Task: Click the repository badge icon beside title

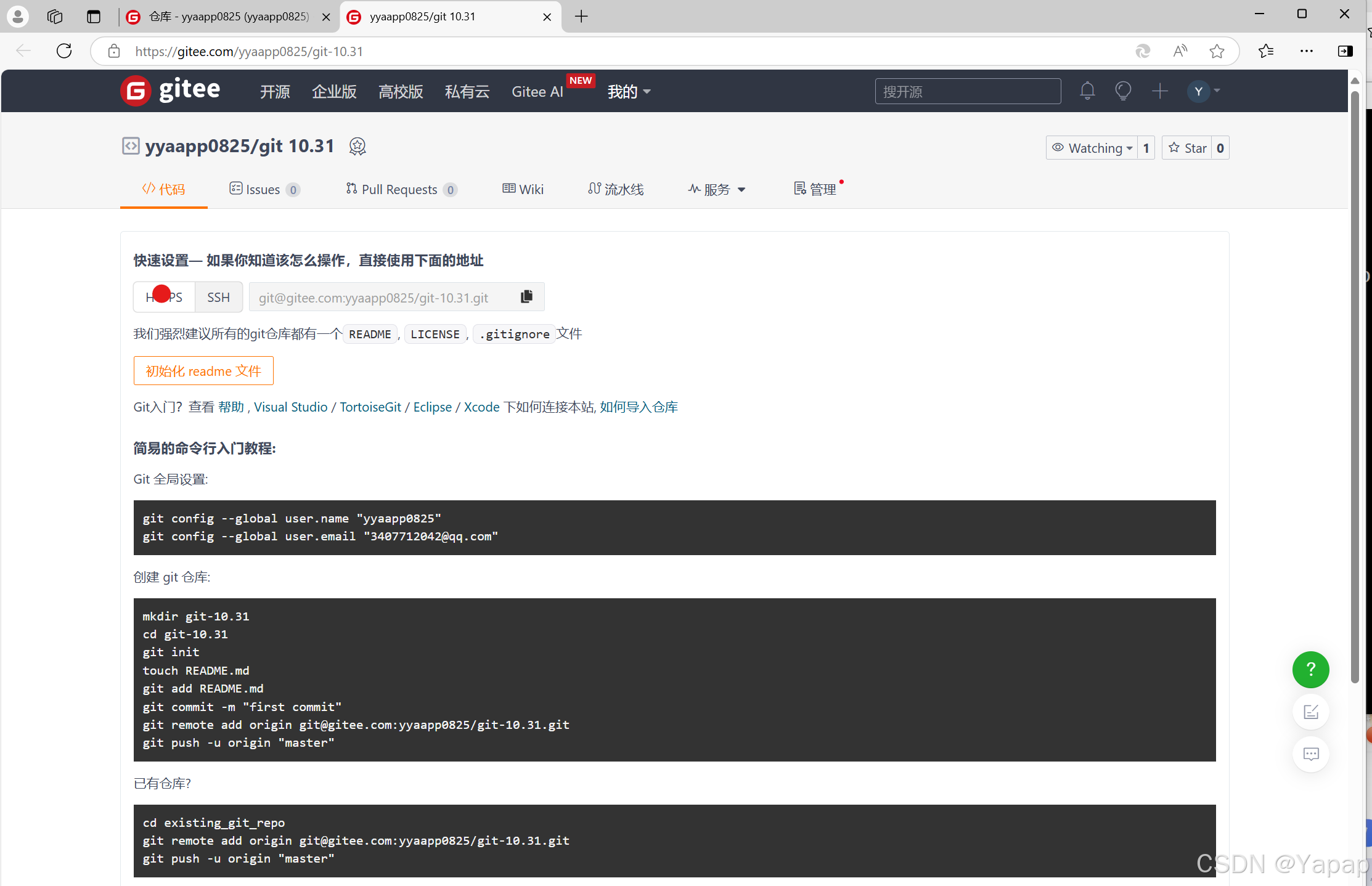Action: point(357,146)
